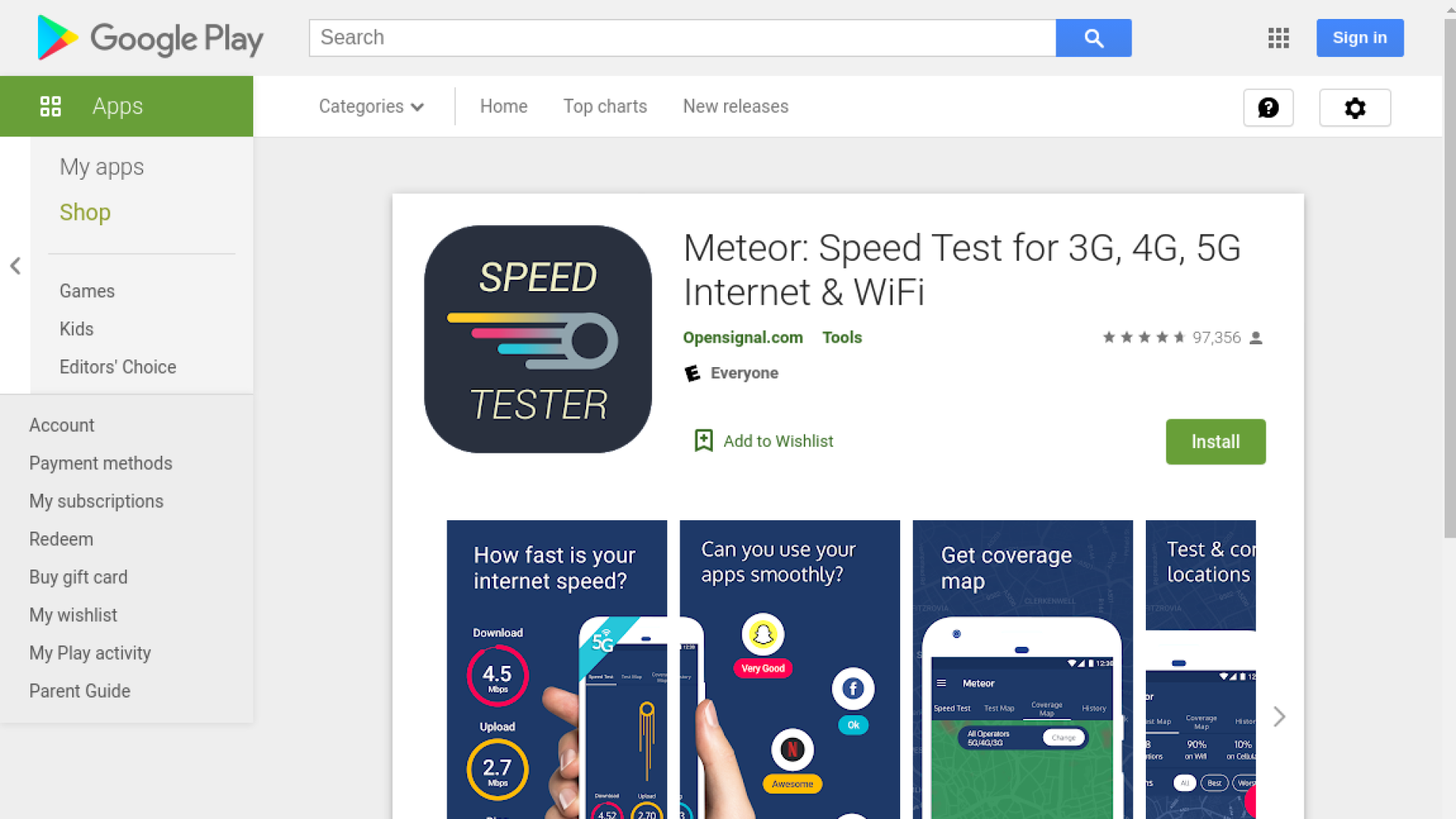Click the Speed Tester app icon
Image resolution: width=1456 pixels, height=819 pixels.
click(x=538, y=339)
